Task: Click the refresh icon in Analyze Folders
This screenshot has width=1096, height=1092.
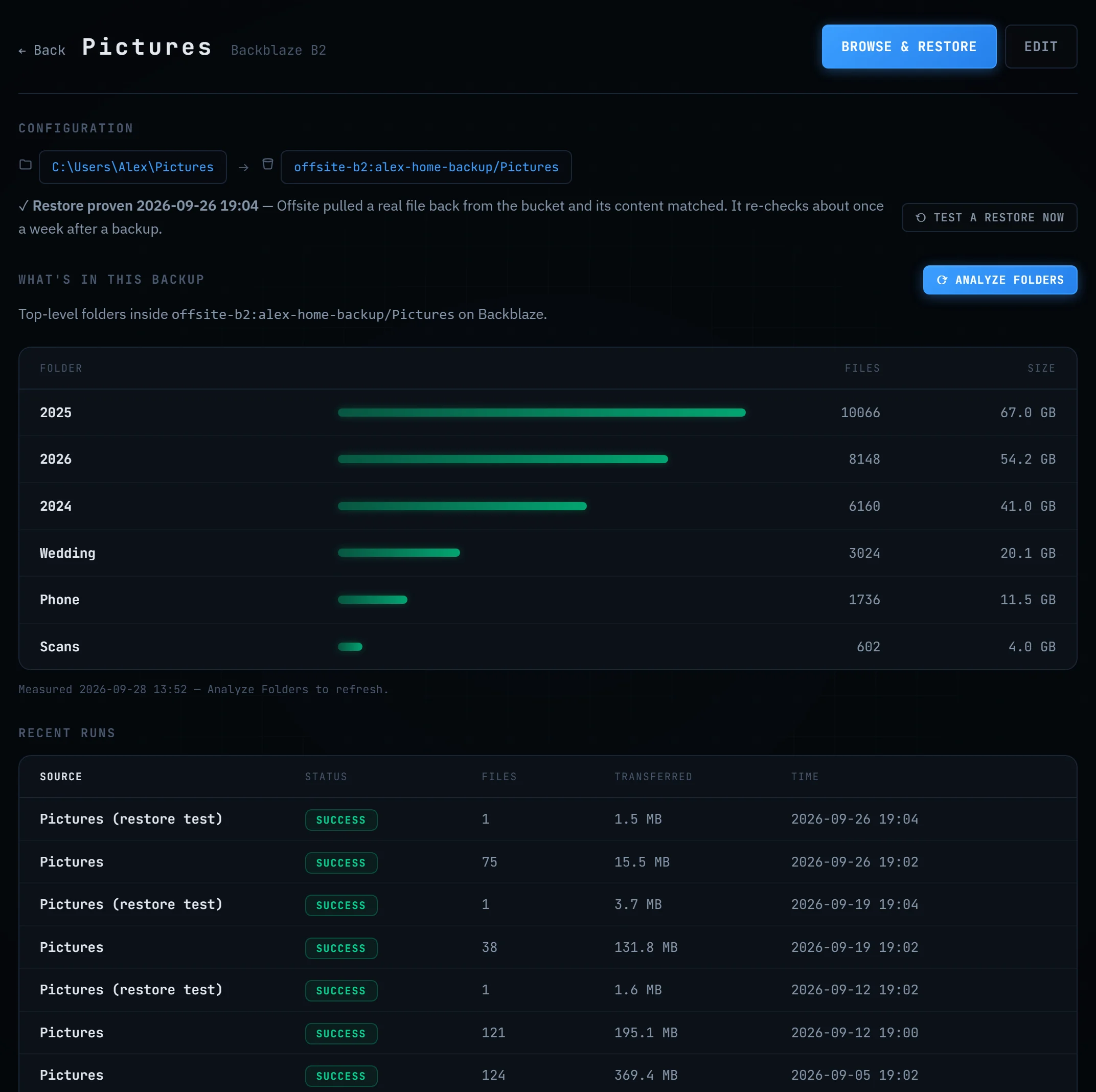Action: click(x=942, y=280)
